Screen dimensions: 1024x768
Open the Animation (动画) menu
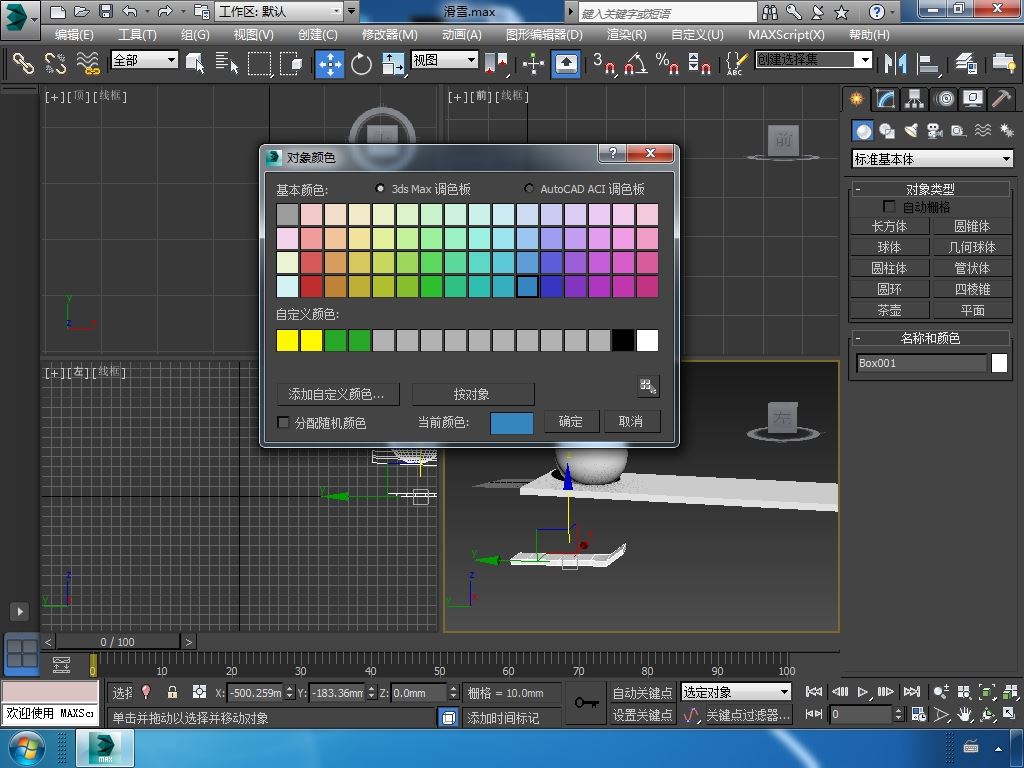coord(462,35)
